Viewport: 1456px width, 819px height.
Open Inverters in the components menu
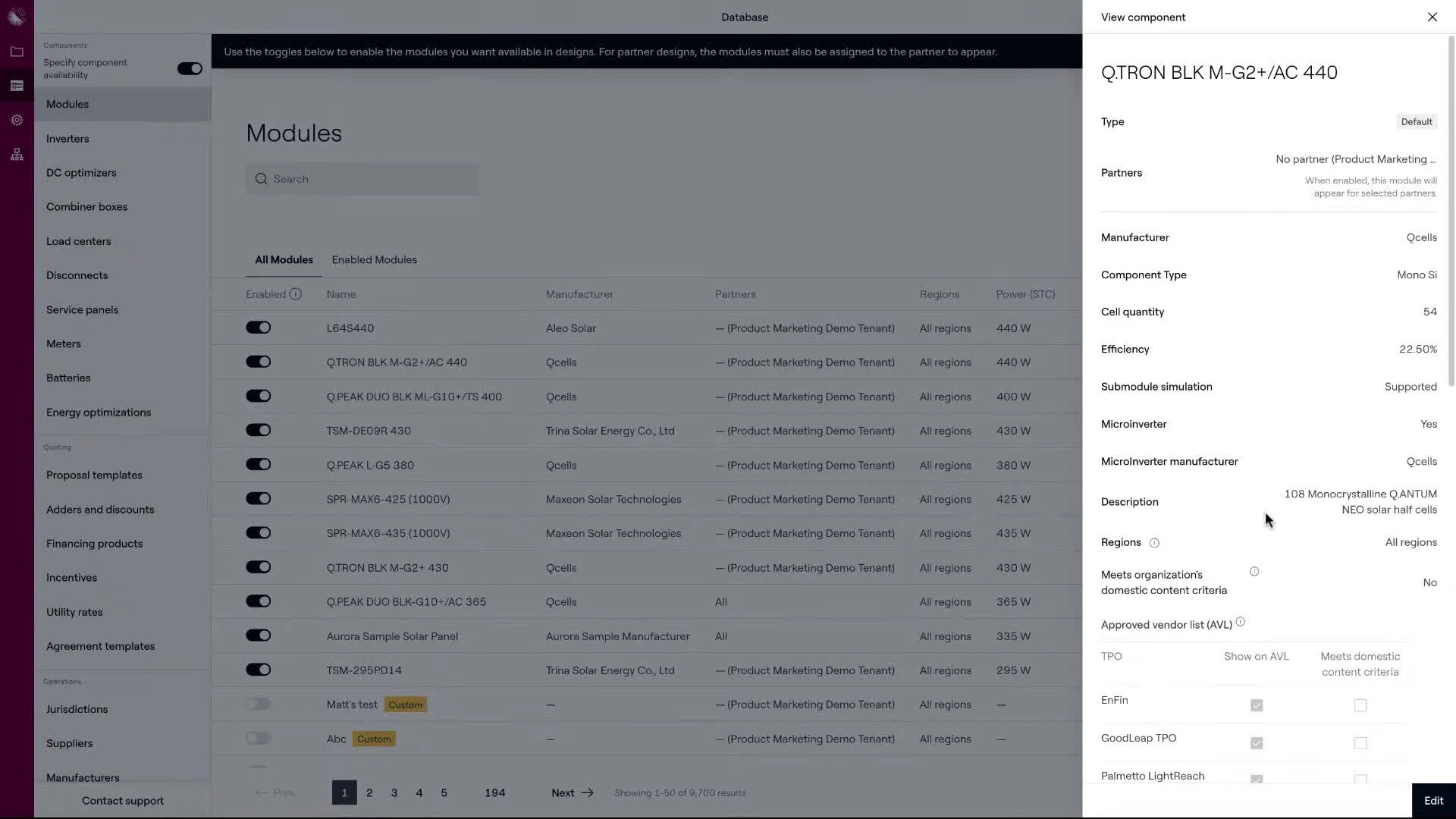click(x=67, y=139)
